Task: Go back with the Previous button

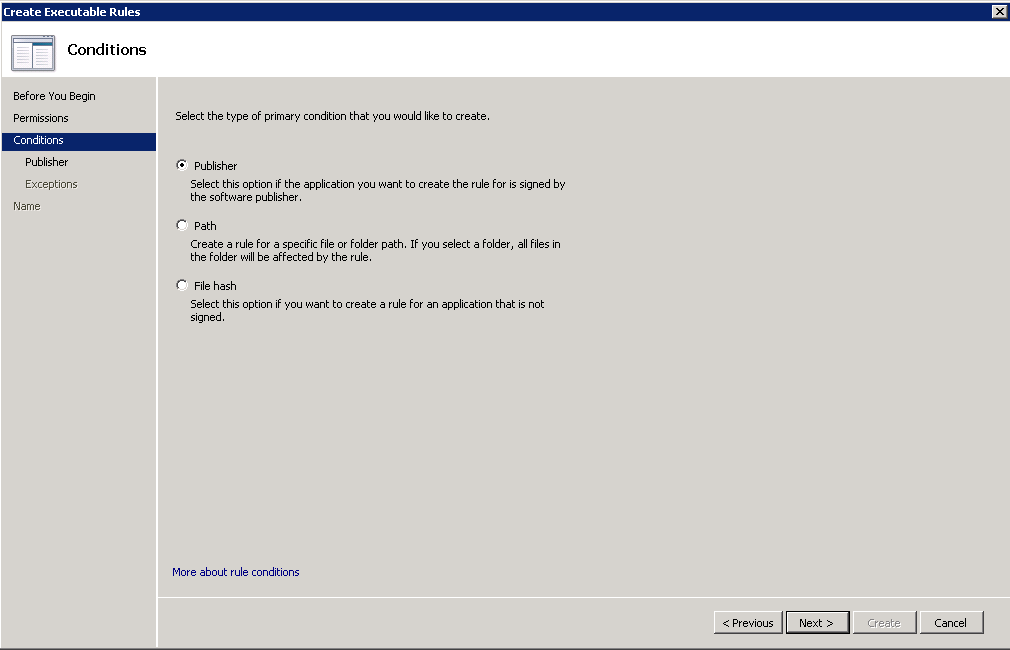Action: [x=748, y=623]
